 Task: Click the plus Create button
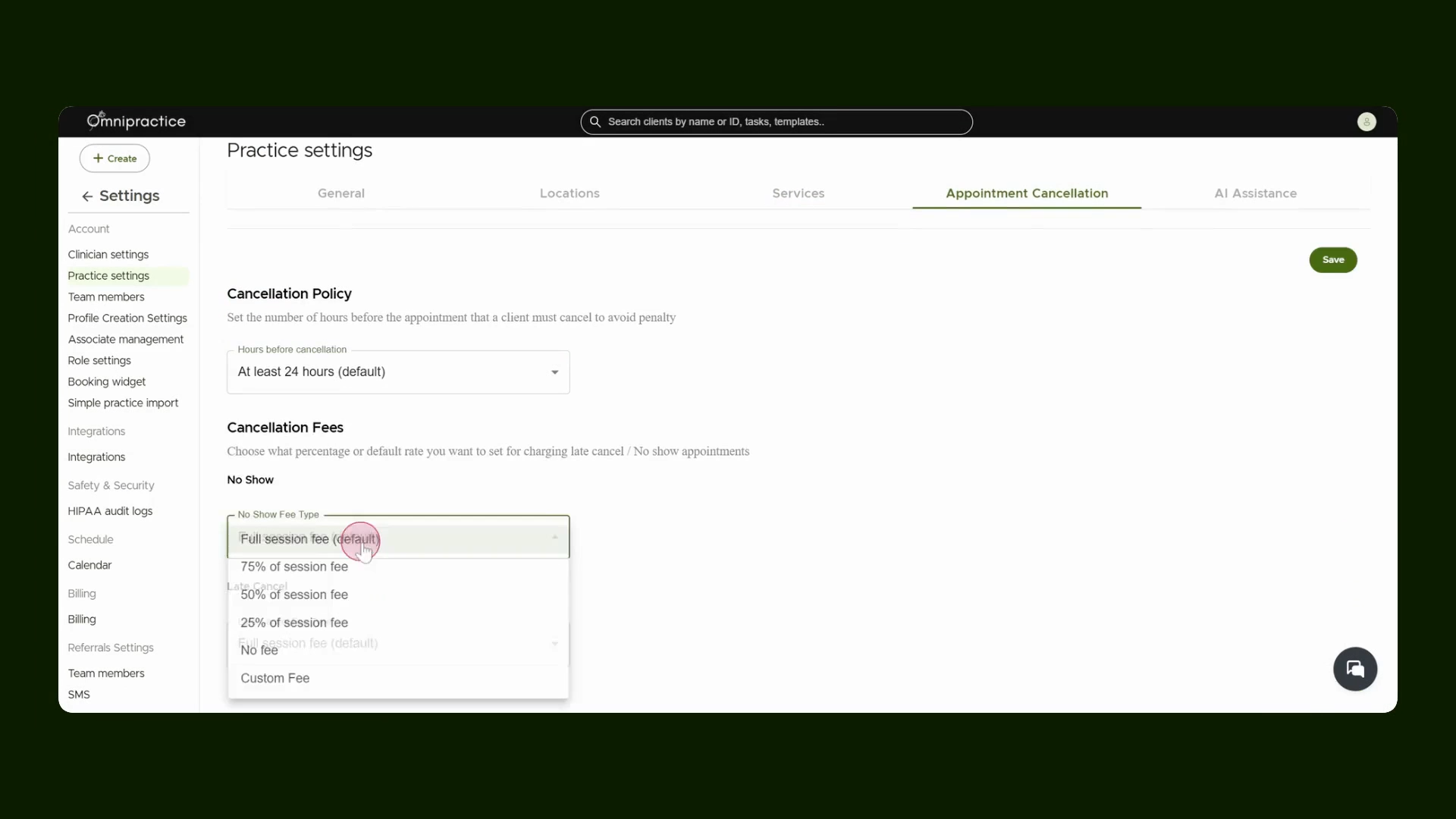click(x=115, y=158)
